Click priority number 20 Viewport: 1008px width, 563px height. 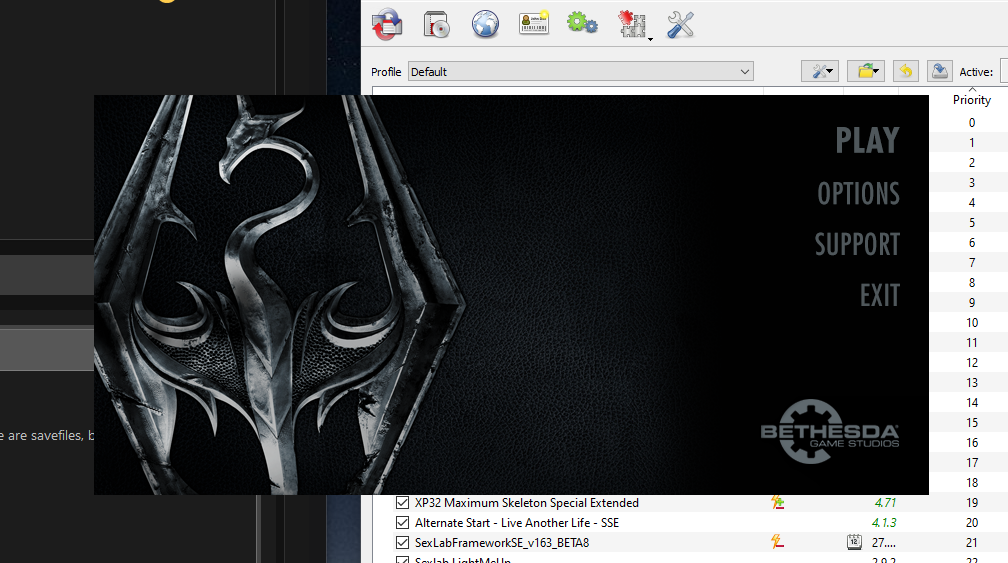click(971, 523)
